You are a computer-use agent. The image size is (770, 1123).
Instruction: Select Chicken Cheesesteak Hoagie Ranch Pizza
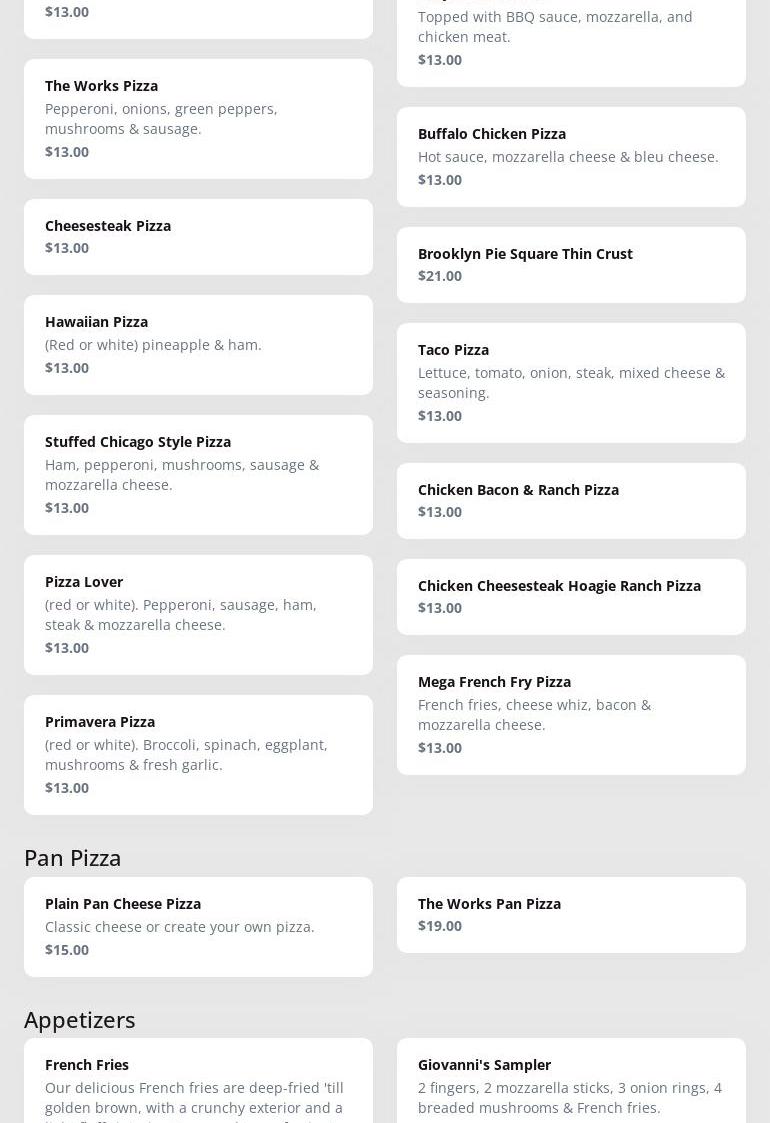point(571,596)
